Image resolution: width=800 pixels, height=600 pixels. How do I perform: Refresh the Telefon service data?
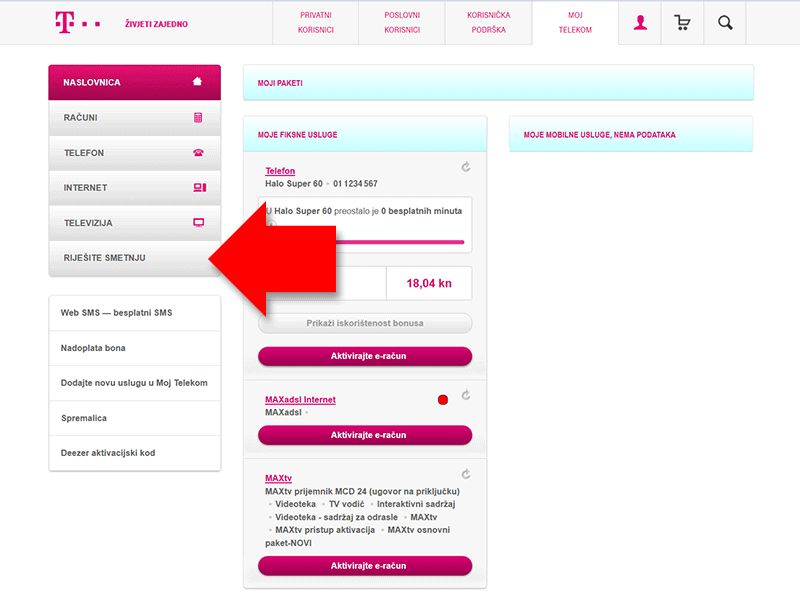click(x=466, y=167)
